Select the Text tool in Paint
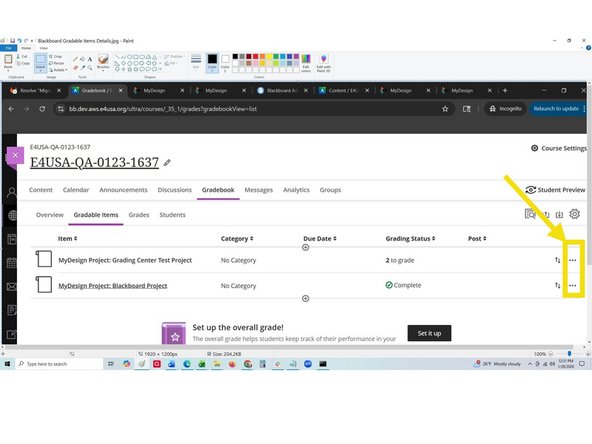592x444 pixels. click(90, 59)
